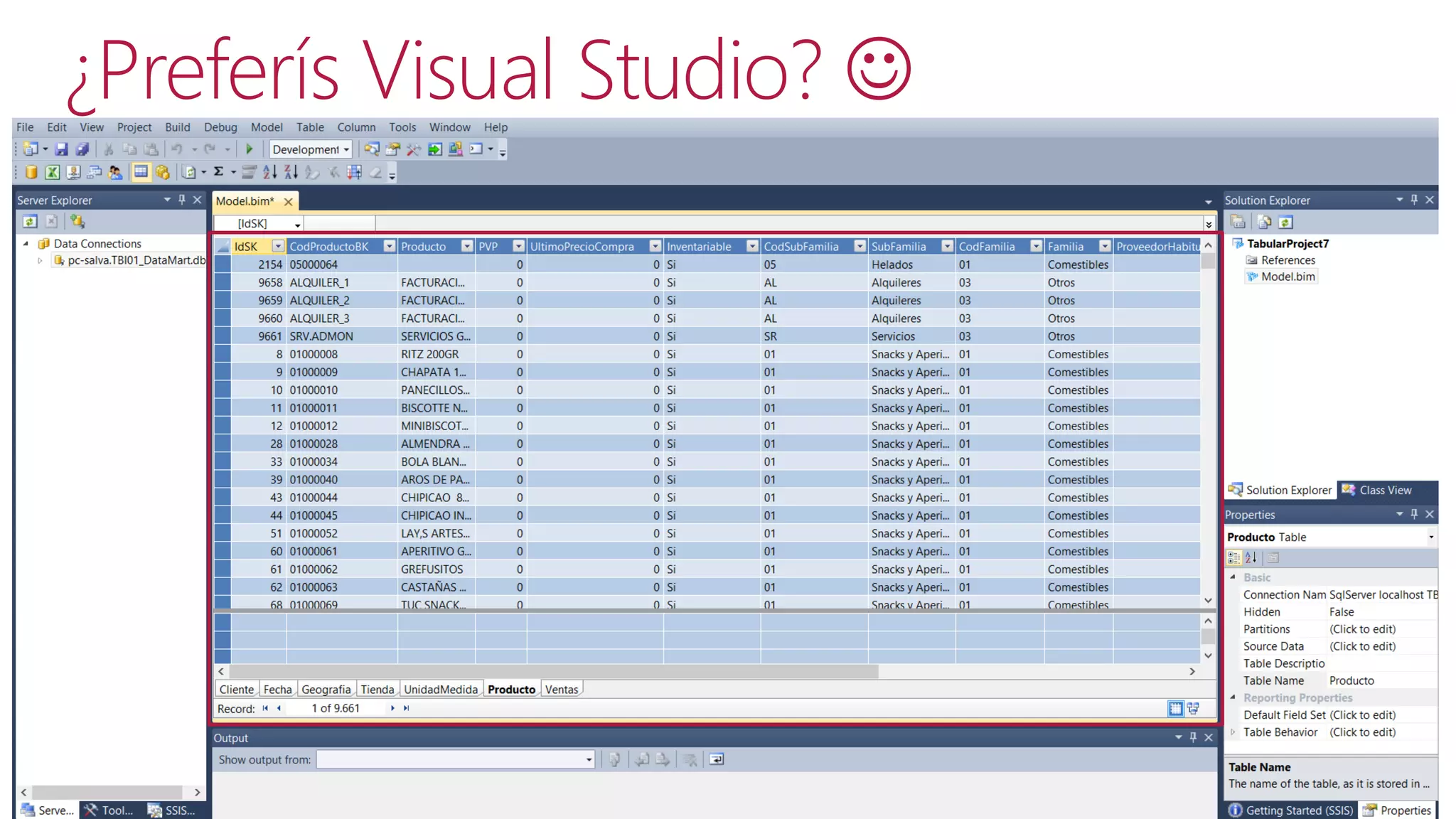Click the AutoSum sigma icon
The width and height of the screenshot is (1456, 819).
point(219,172)
